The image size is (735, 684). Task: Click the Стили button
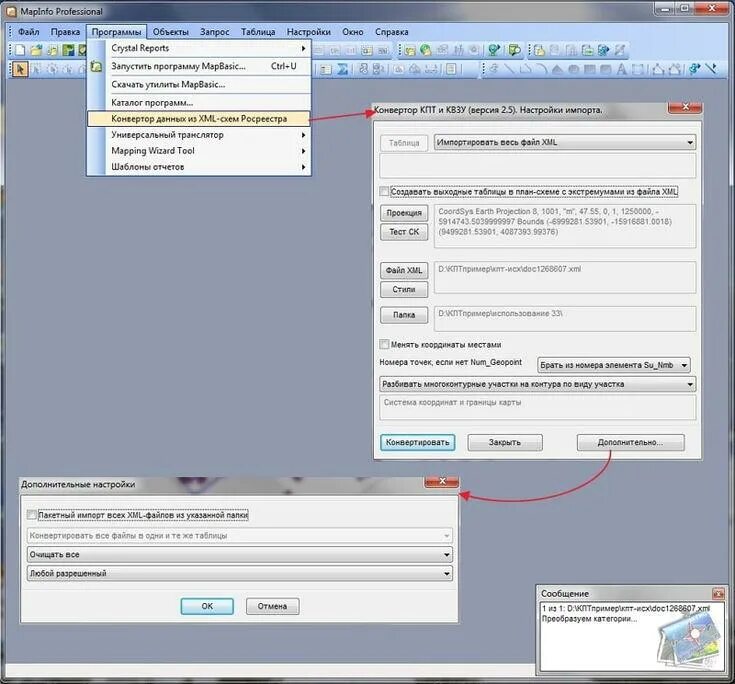pos(404,289)
